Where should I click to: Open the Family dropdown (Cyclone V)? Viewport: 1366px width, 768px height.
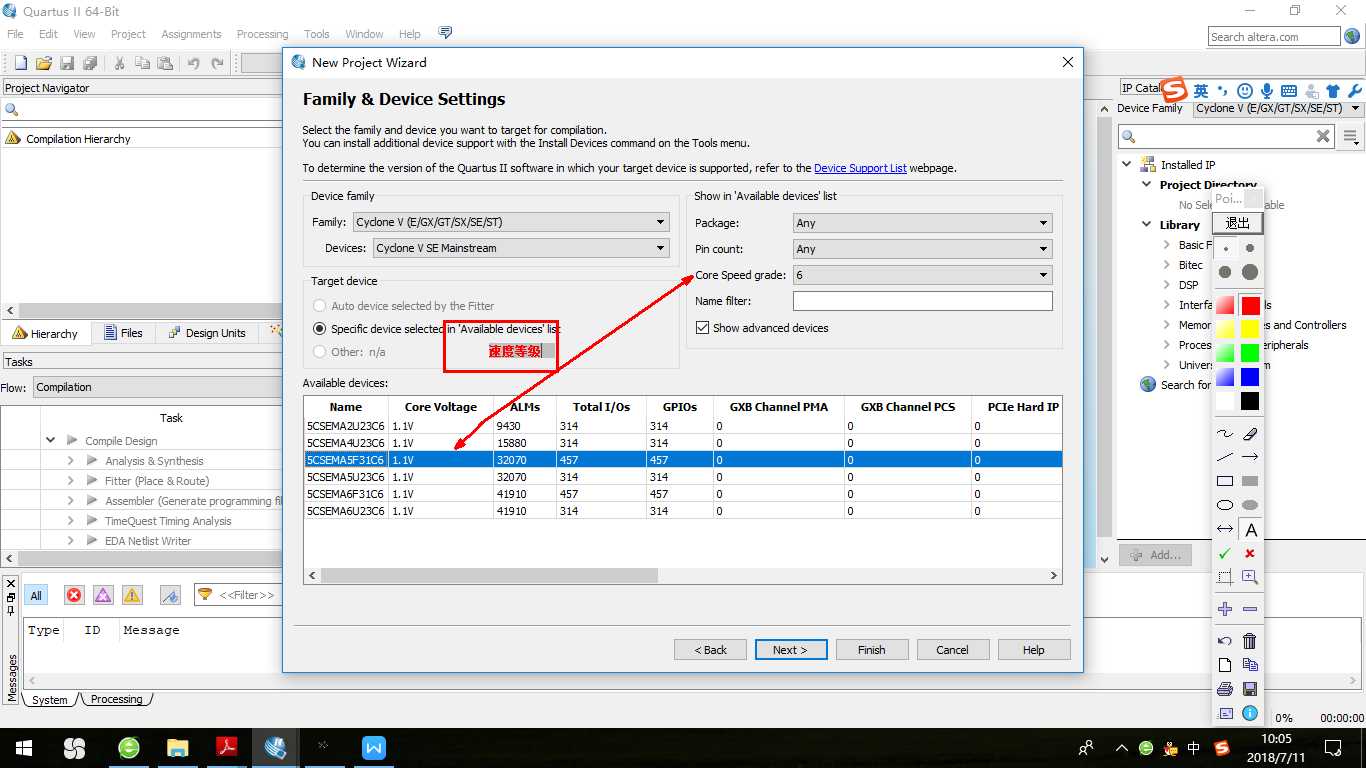coord(511,222)
